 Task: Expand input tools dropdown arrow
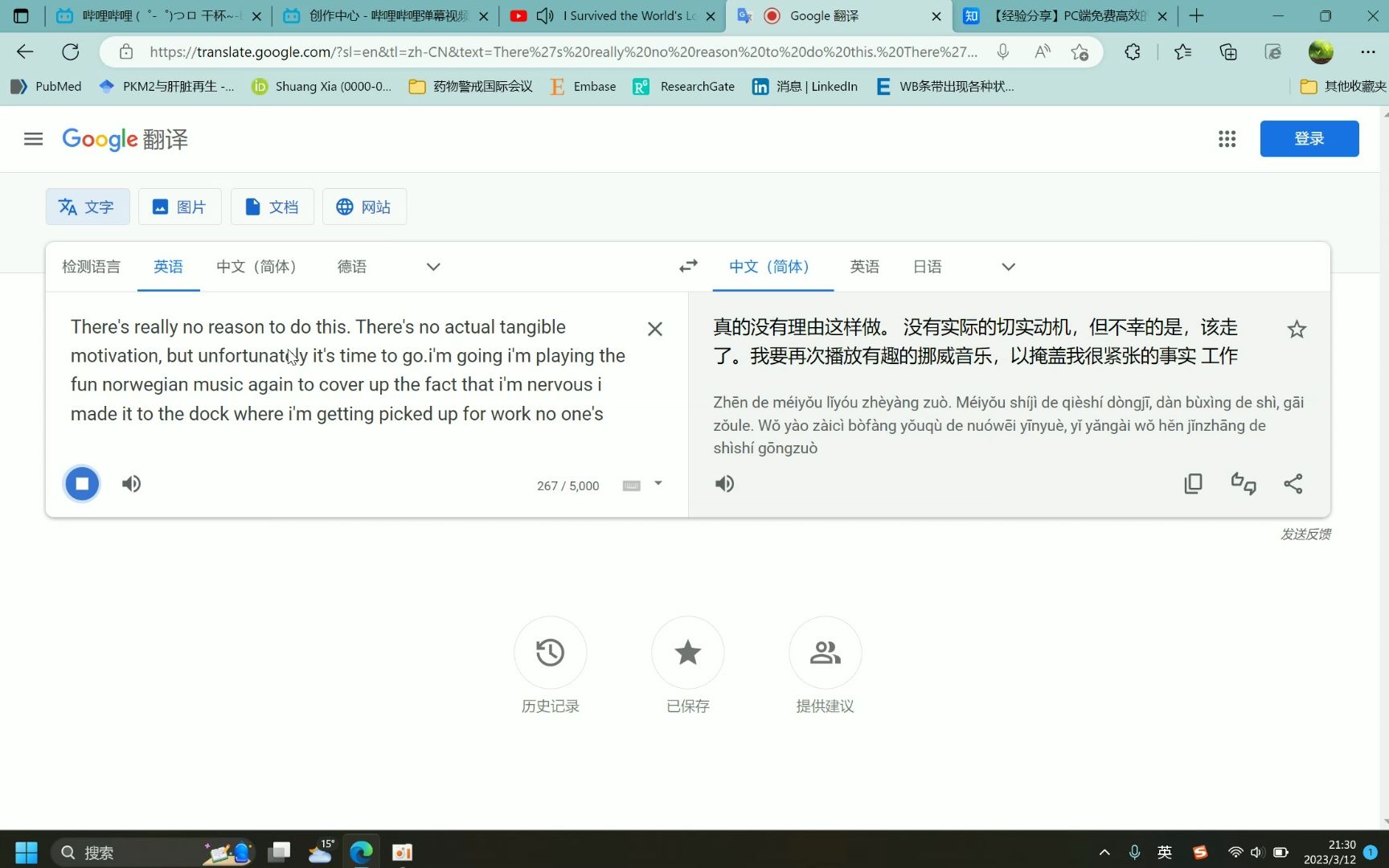click(658, 483)
